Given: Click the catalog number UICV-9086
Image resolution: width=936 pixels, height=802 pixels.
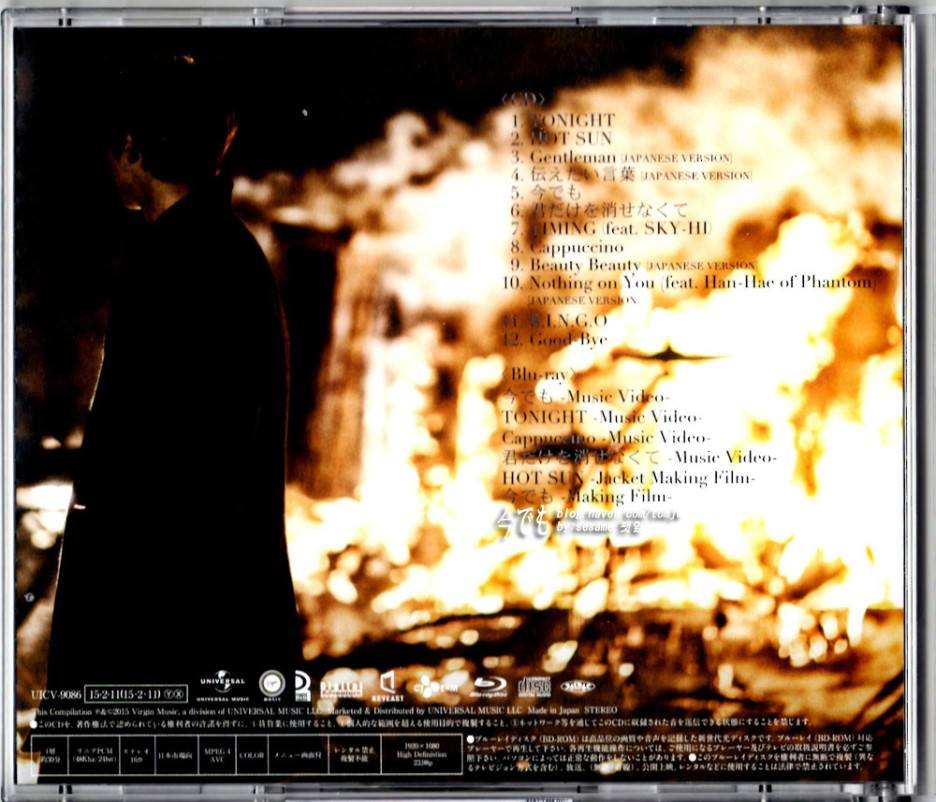Looking at the screenshot, I should (x=56, y=695).
